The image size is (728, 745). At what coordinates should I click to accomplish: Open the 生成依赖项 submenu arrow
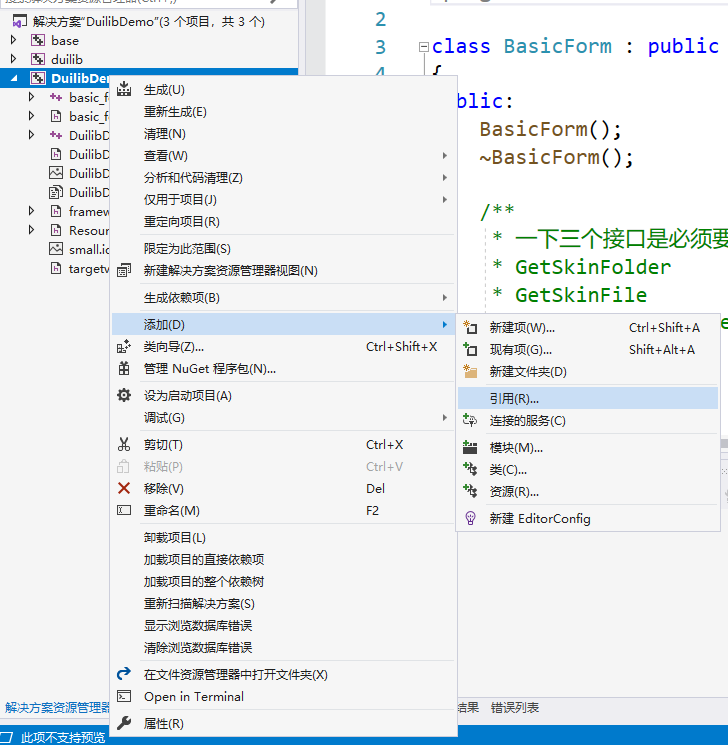coord(444,298)
